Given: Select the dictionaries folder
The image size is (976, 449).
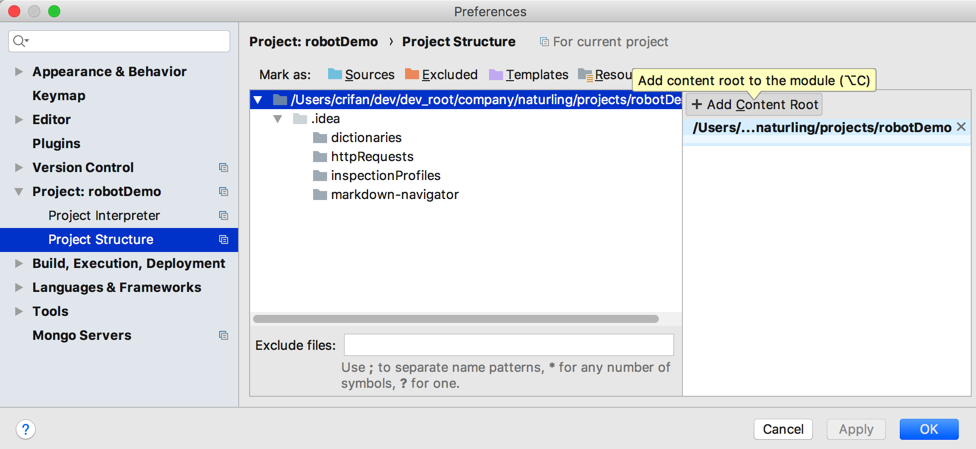Looking at the screenshot, I should pyautogui.click(x=366, y=138).
